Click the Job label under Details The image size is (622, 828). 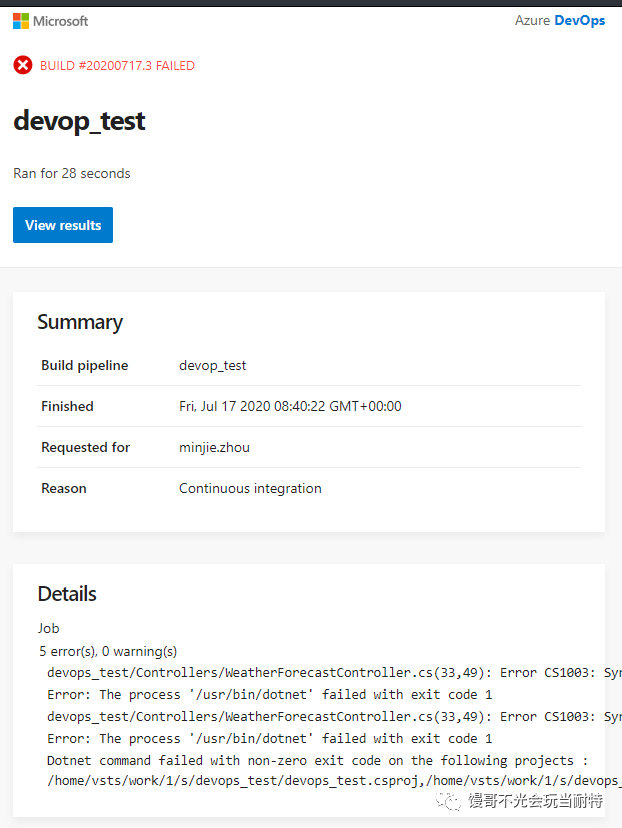coord(48,628)
